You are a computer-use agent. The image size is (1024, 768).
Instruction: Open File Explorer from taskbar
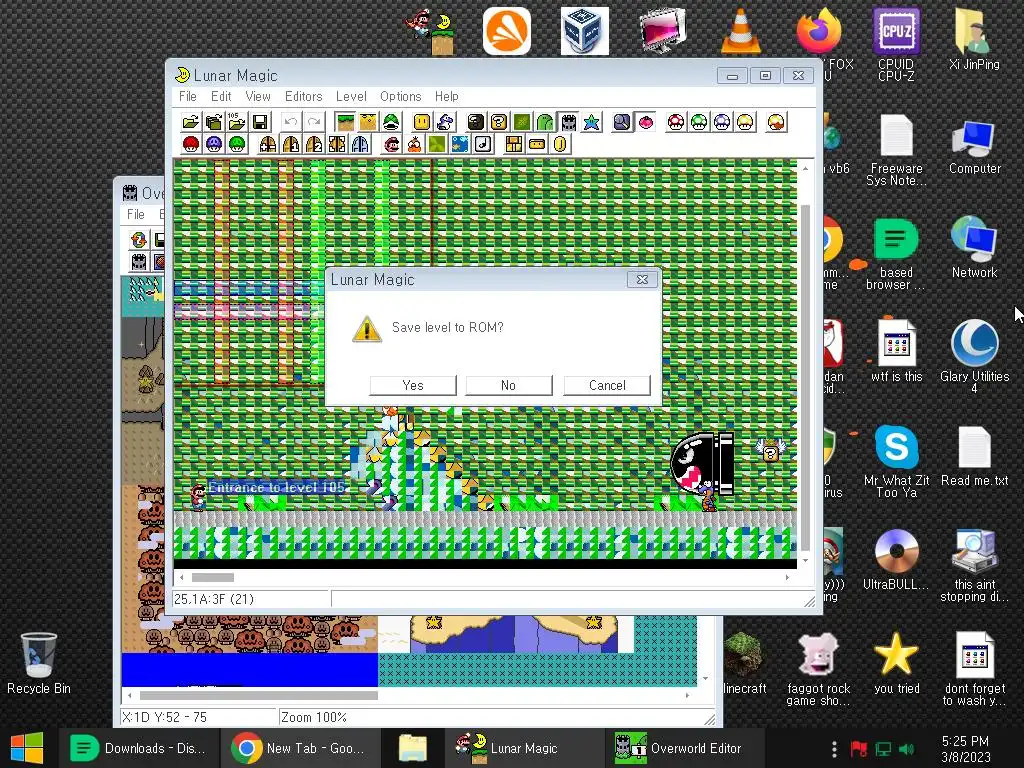[412, 748]
